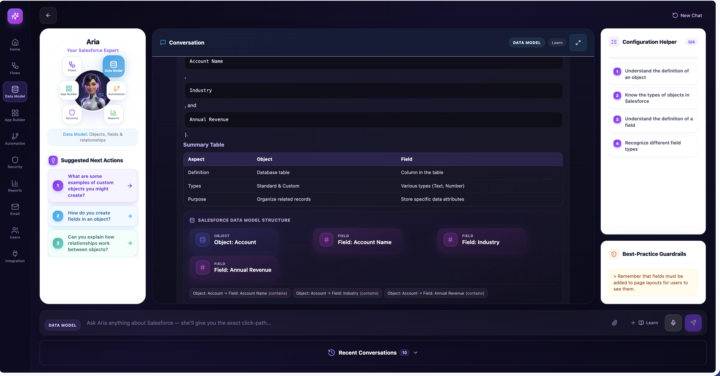Open Home in the left sidebar

pyautogui.click(x=15, y=45)
